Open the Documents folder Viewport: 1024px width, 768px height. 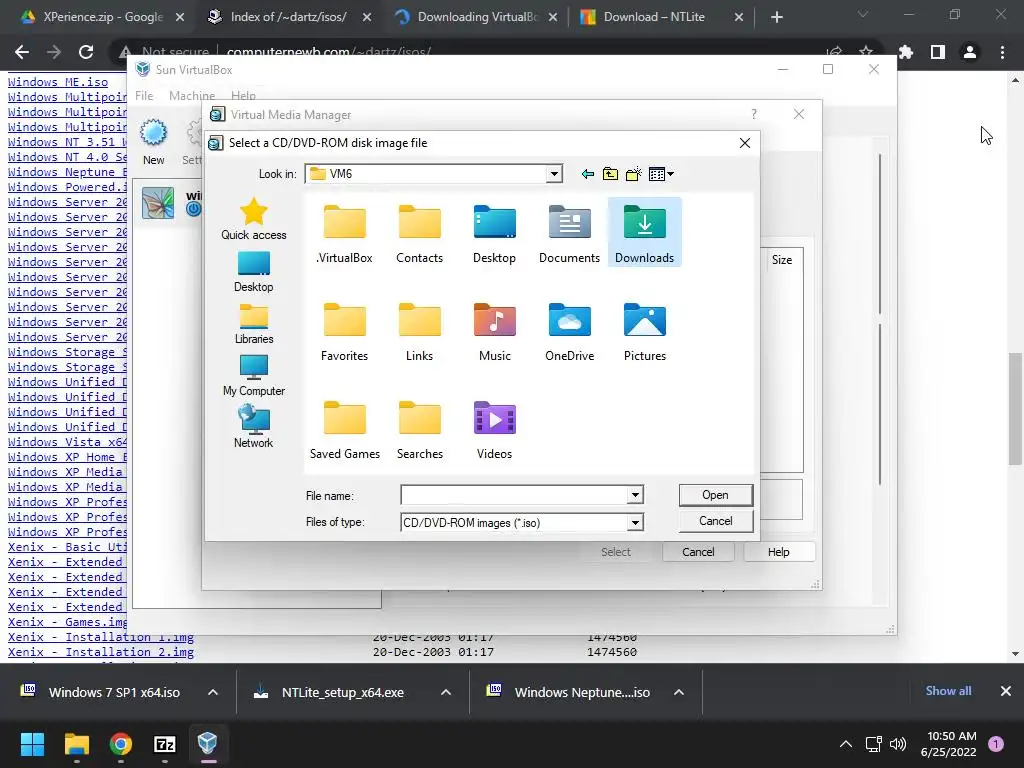tap(569, 233)
